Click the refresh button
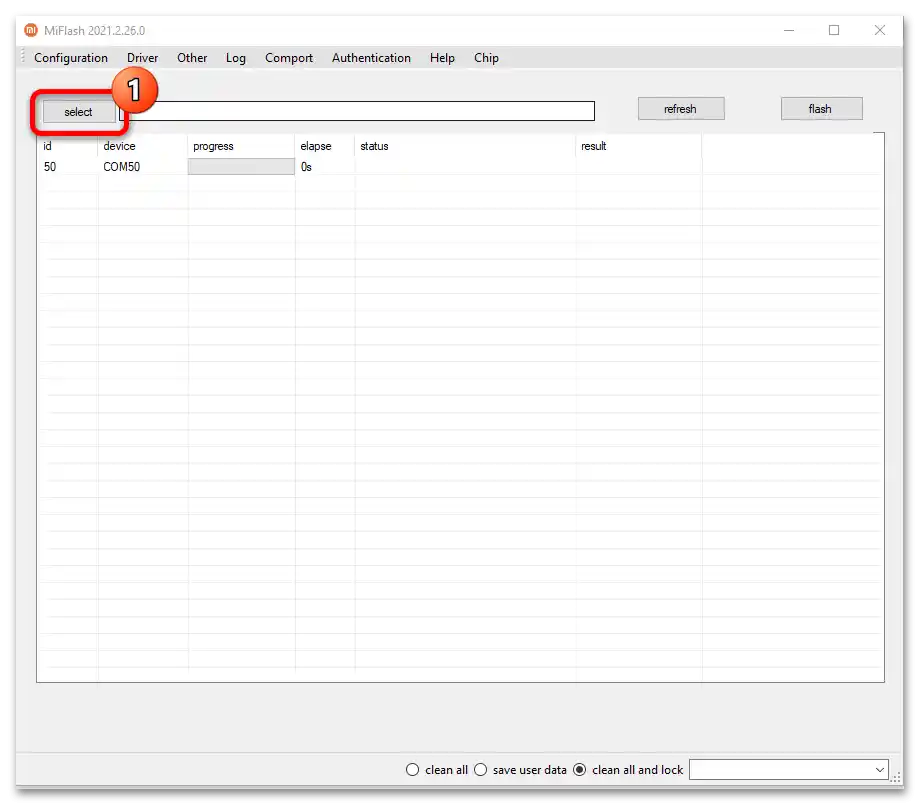Viewport: 920px width, 805px height. click(681, 109)
